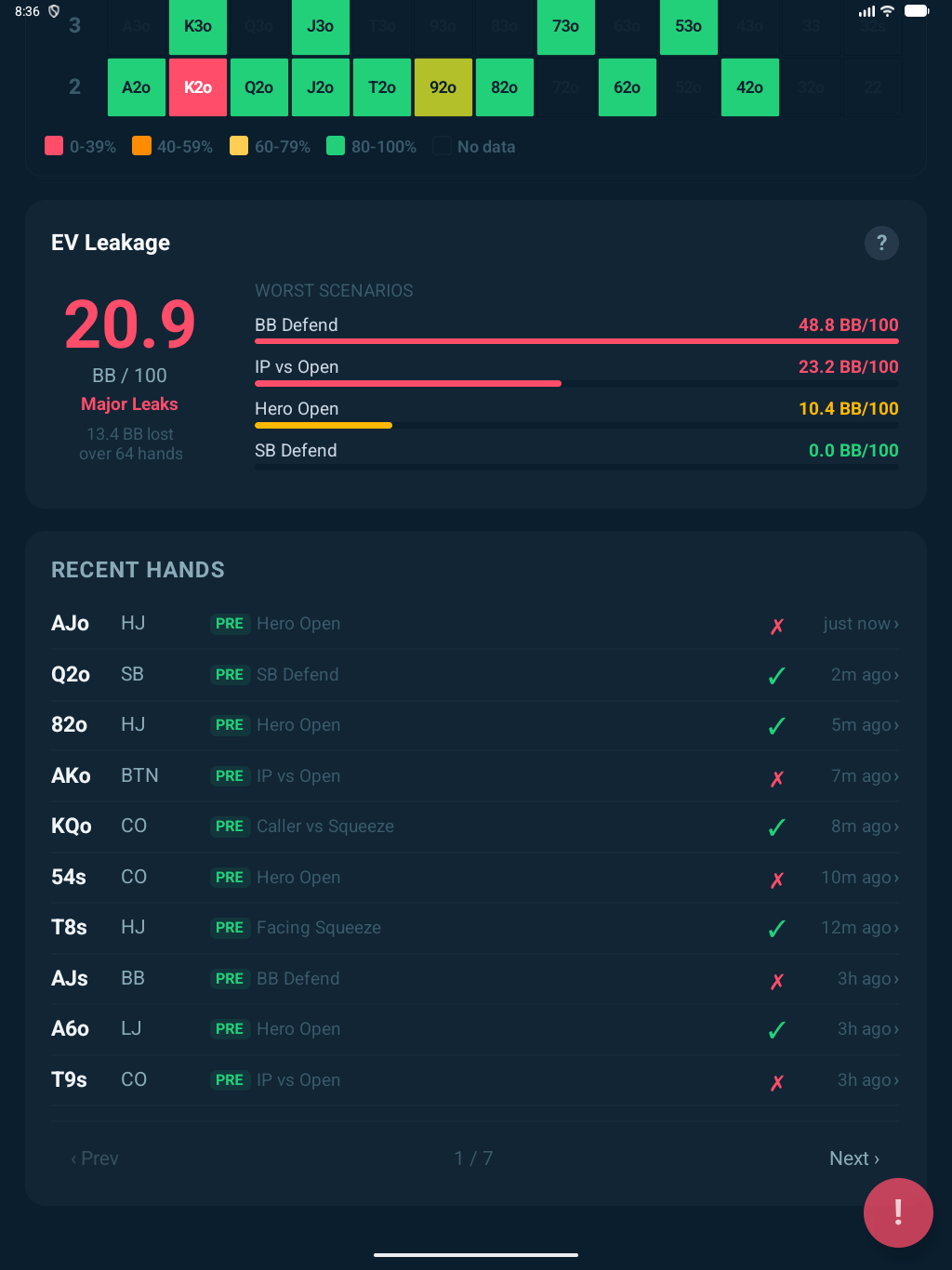Click Wi-Fi icon in status bar
The width and height of the screenshot is (952, 1270).
tap(888, 11)
